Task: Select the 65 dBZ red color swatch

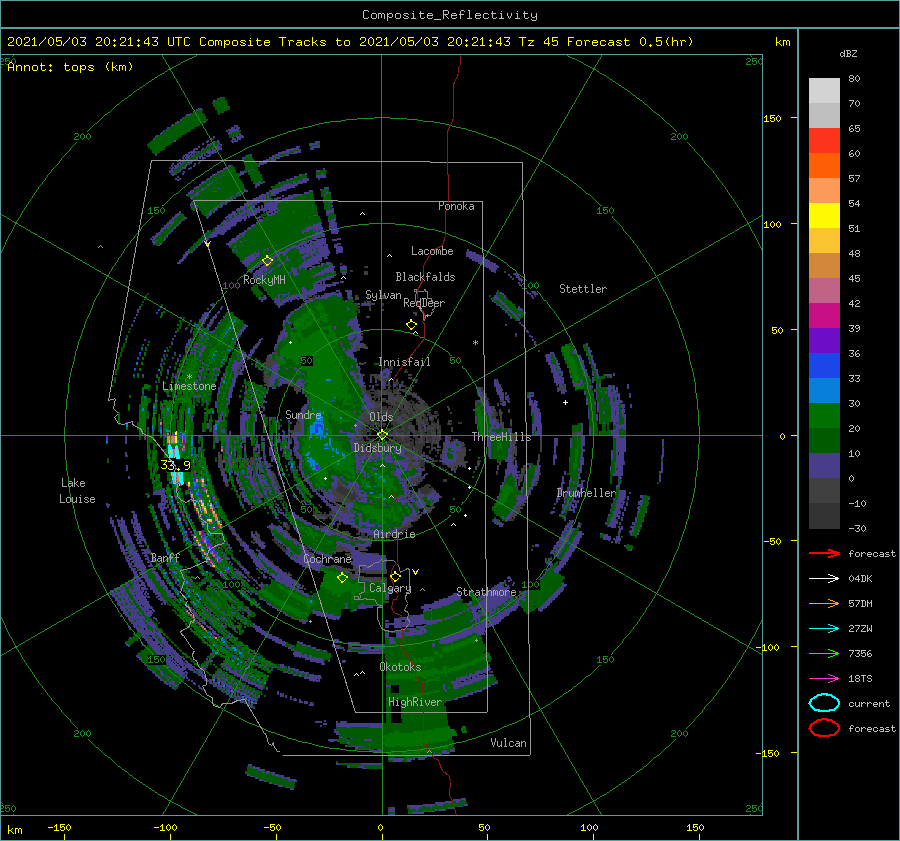Action: coord(824,140)
